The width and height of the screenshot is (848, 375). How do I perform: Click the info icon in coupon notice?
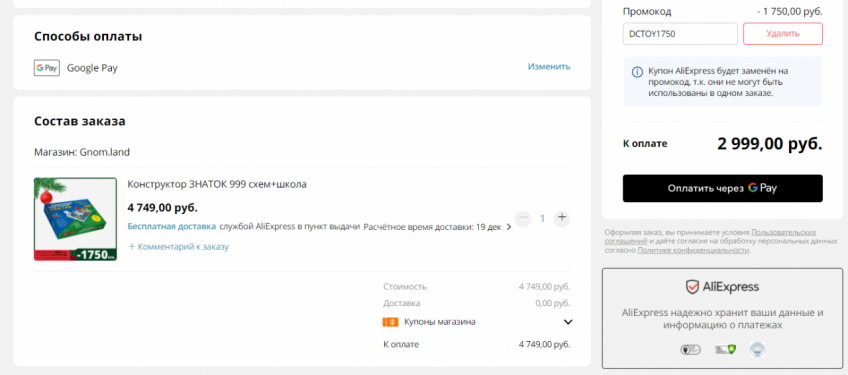tap(637, 72)
